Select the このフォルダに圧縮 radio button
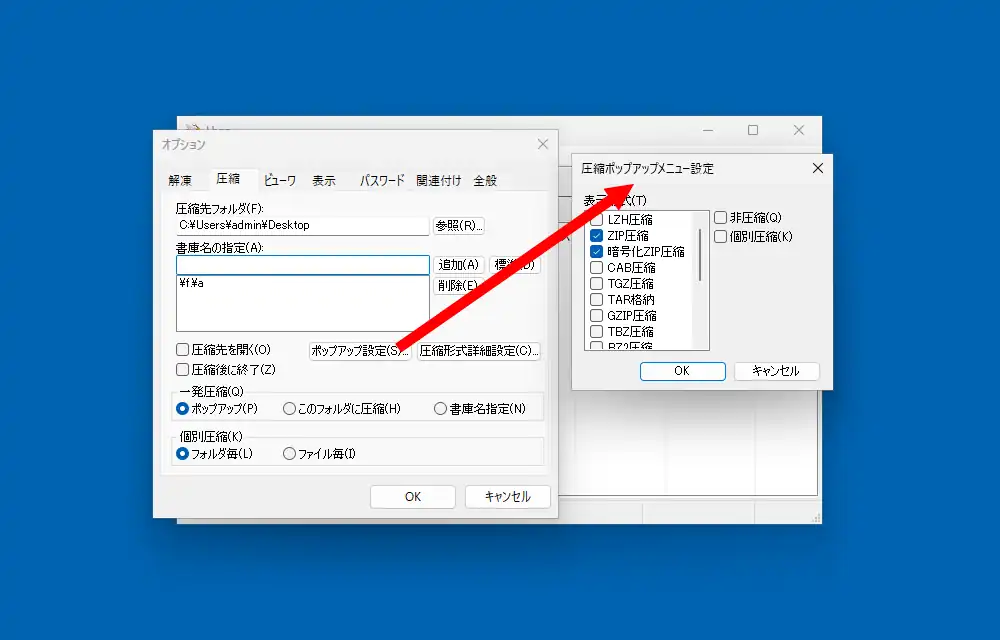Screen dimensions: 1000x640 coord(290,408)
